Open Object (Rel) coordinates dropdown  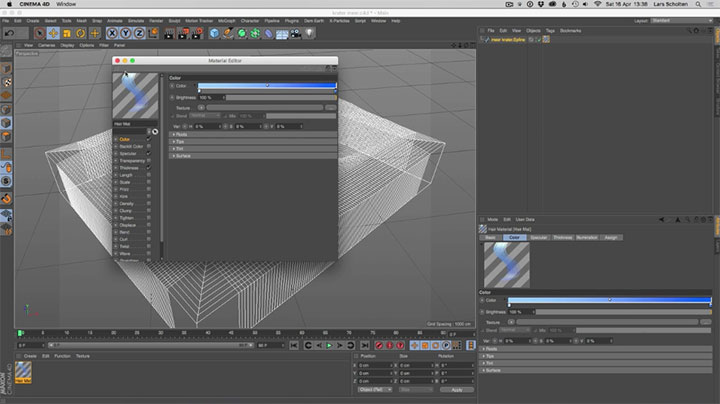tap(375, 390)
